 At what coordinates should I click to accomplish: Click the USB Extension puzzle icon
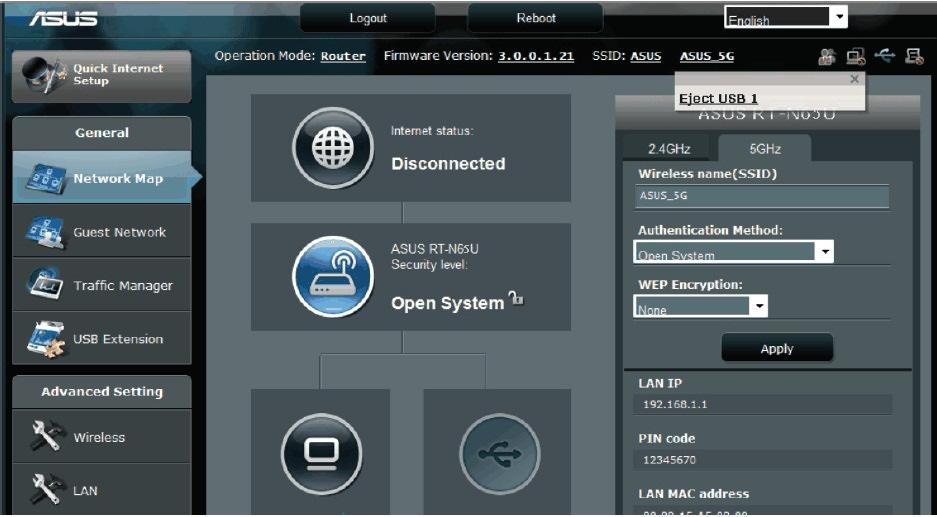pyautogui.click(x=45, y=338)
